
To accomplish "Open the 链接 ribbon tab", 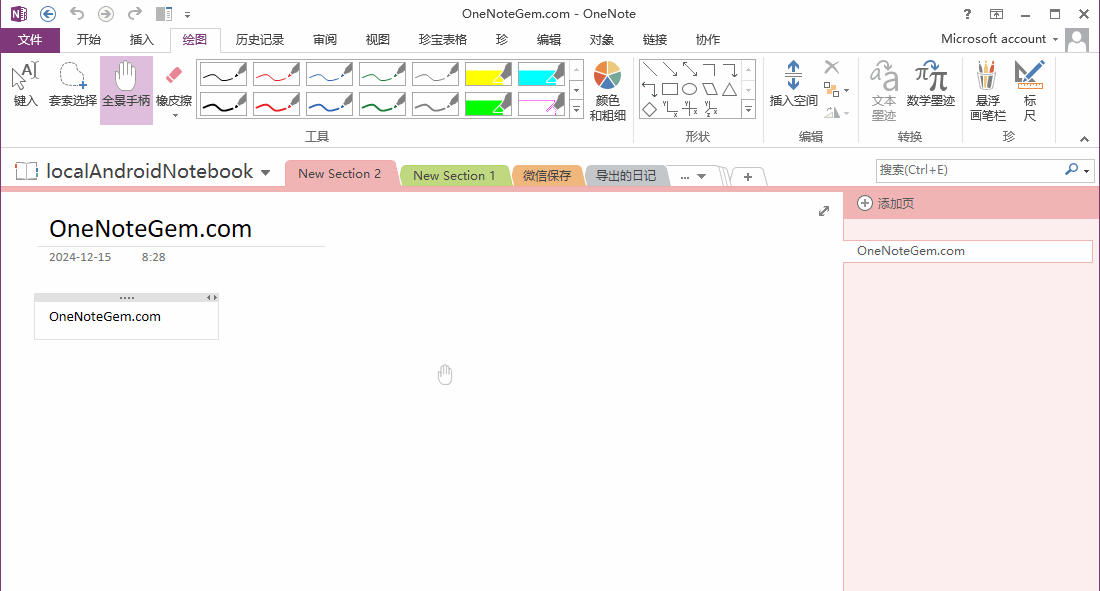I will tap(655, 40).
